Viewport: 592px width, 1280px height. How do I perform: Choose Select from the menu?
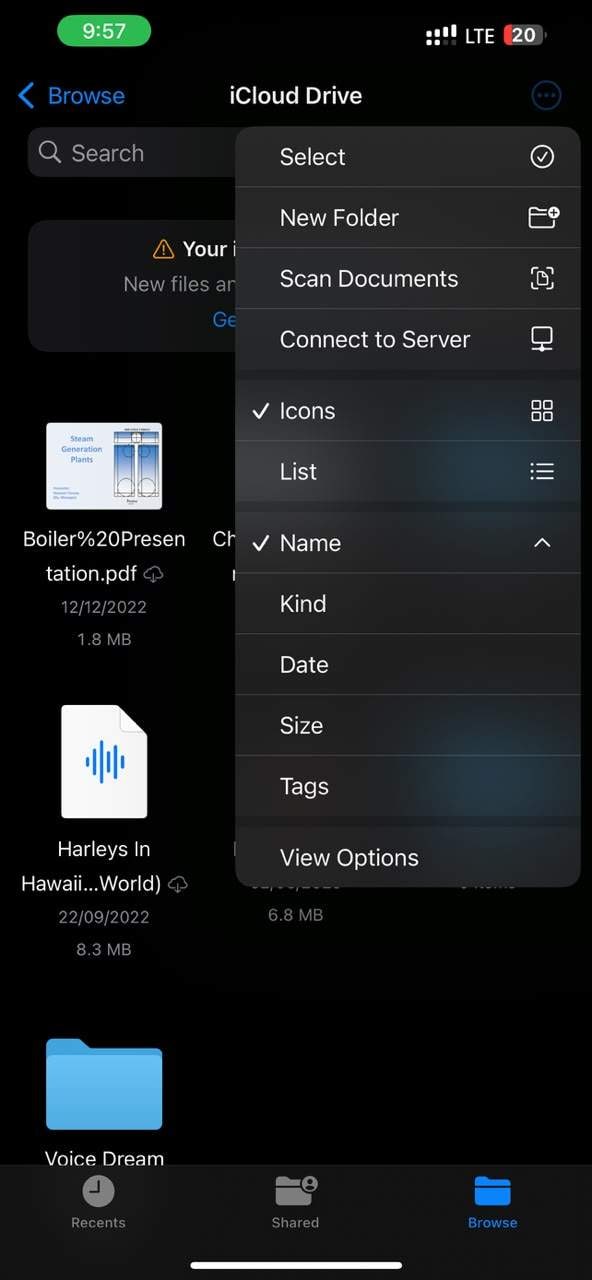click(x=408, y=157)
